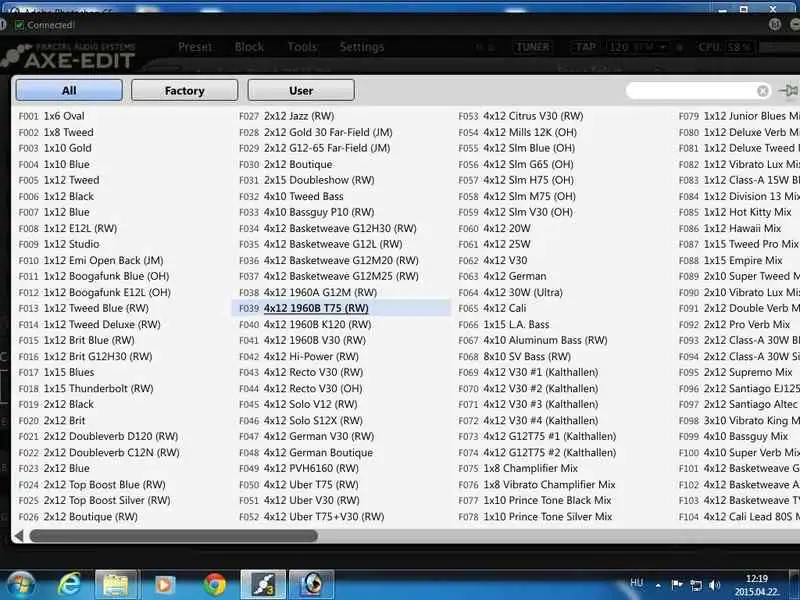
Task: Select F043 4x12 Recto V30 (RW)
Action: (301, 372)
